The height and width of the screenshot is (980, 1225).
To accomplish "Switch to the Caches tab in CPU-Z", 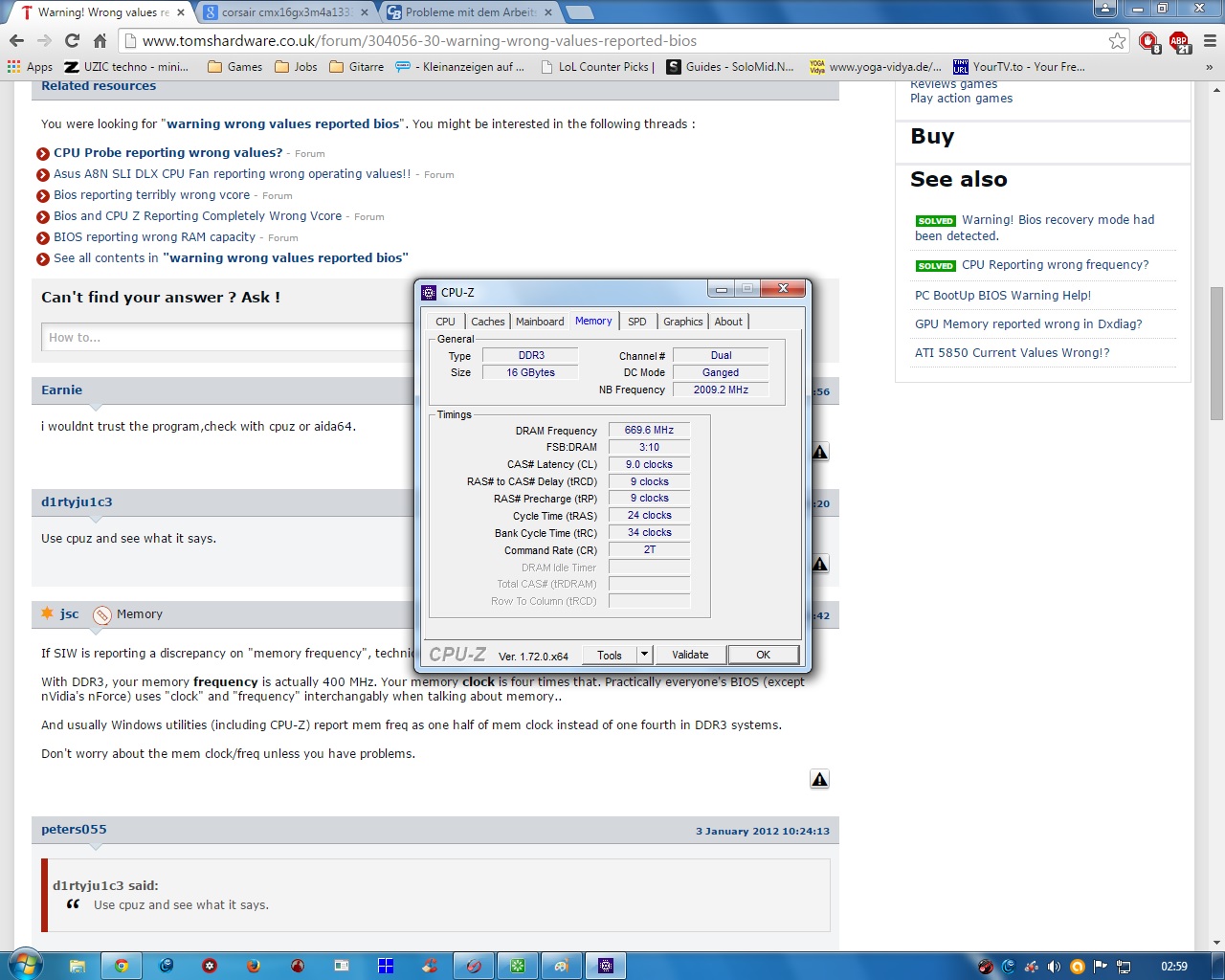I will 487,322.
